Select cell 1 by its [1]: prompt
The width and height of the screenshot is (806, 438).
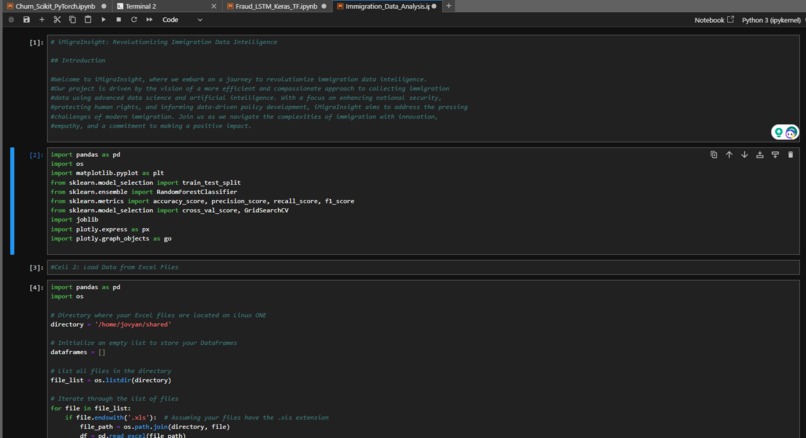pos(36,43)
